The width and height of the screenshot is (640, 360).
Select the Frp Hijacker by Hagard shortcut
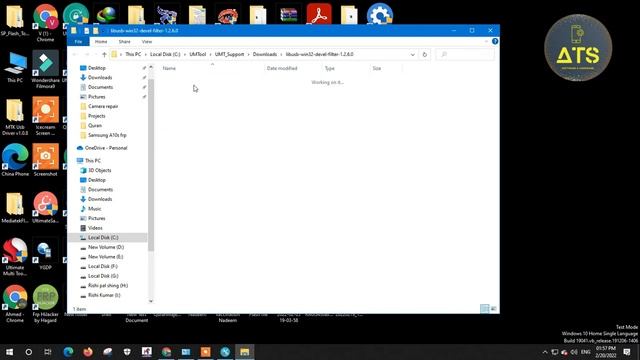[45, 304]
